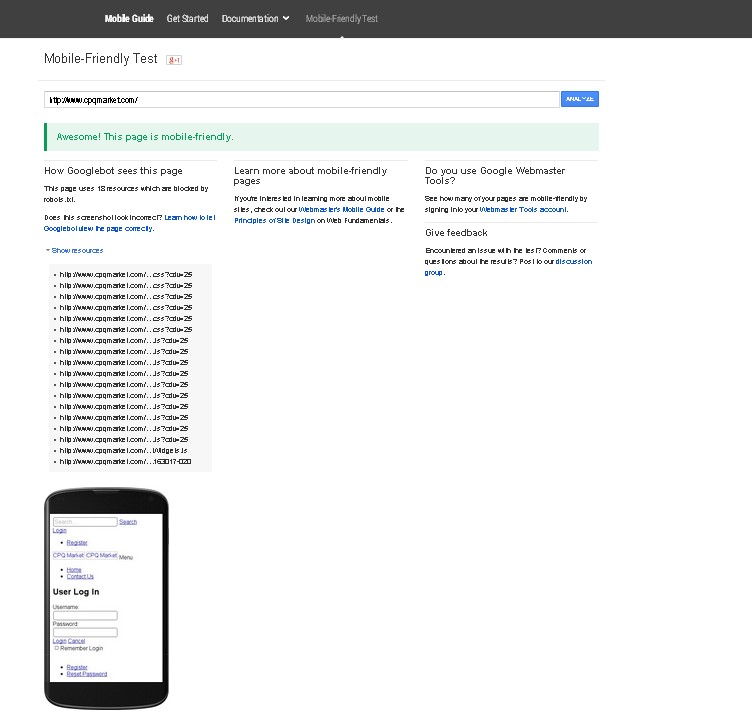Open the Learn how to let Googlebot view link
752x720 pixels.
[129, 223]
